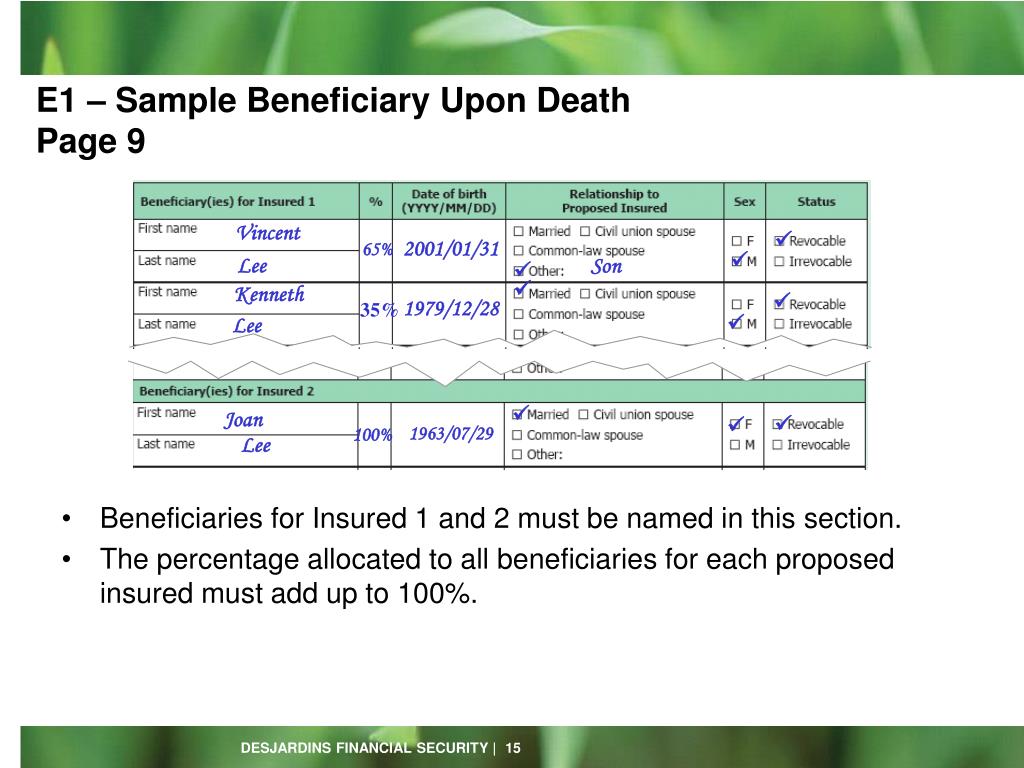The height and width of the screenshot is (768, 1024).
Task: Check the Other box in Joan's row
Action: click(517, 455)
